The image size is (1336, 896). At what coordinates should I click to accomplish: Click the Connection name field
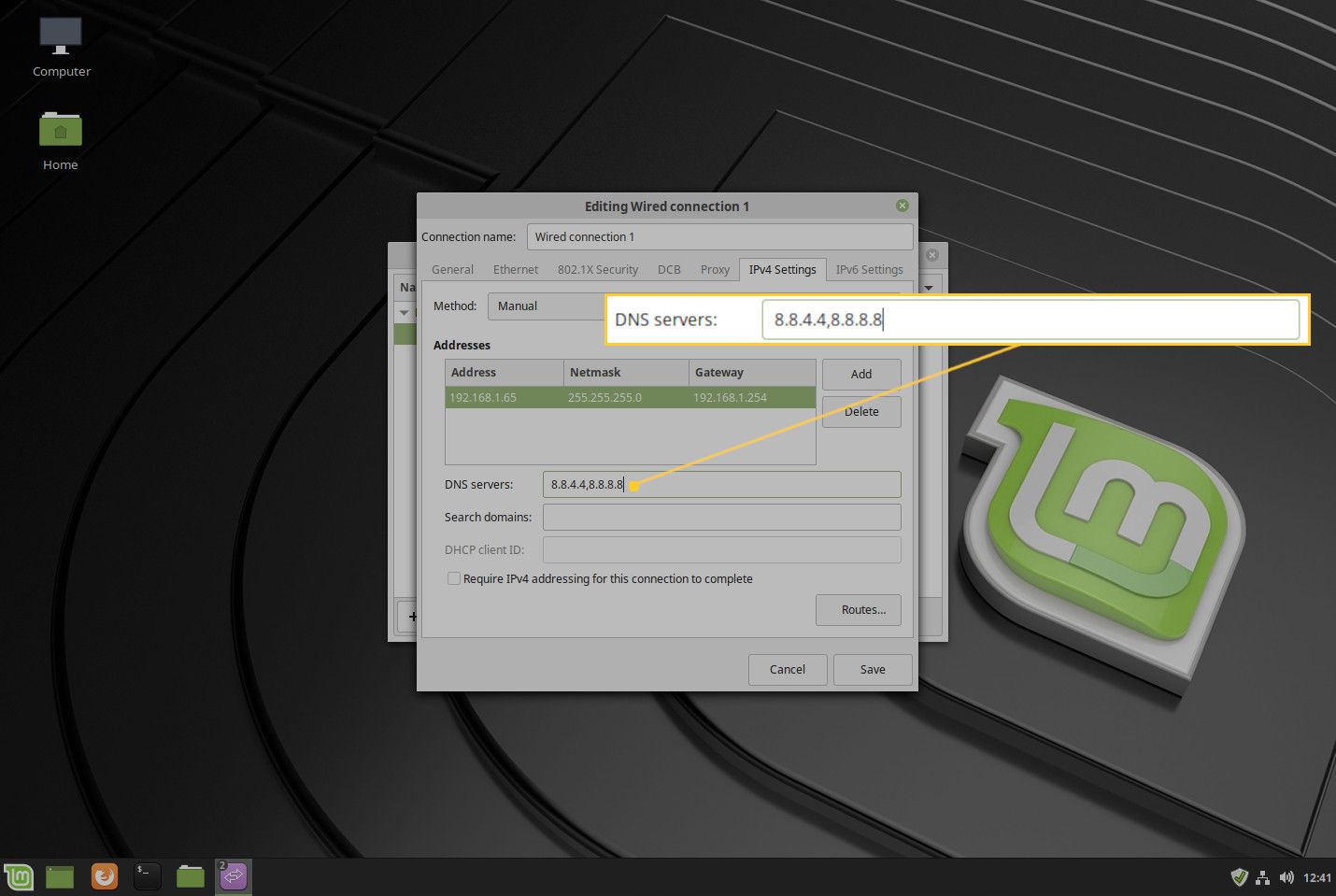click(x=719, y=236)
